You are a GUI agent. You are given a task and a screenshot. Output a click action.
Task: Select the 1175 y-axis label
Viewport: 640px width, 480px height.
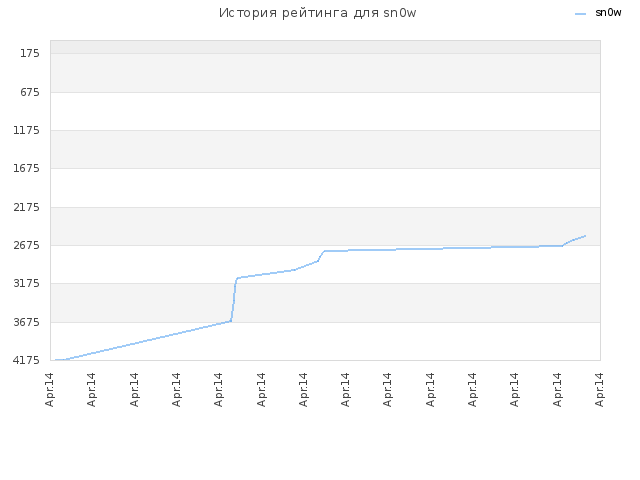point(27,130)
